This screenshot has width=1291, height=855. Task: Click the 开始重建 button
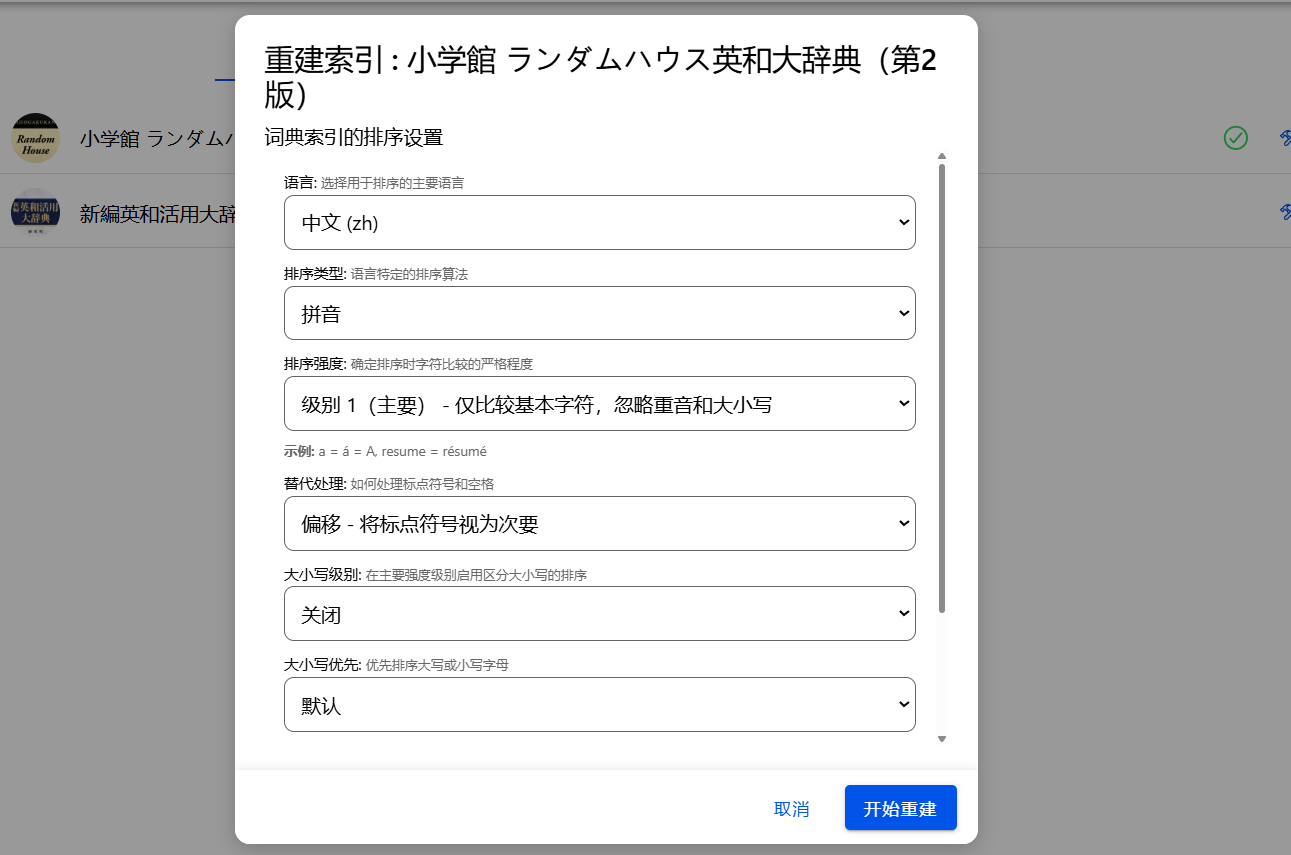pos(900,808)
